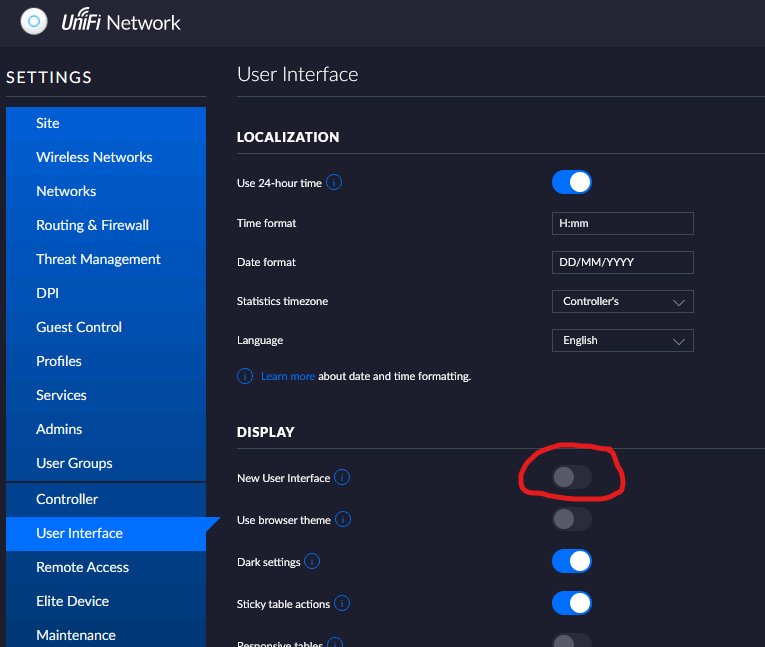Select Threat Management in sidebar
Image resolution: width=765 pixels, height=647 pixels.
pyautogui.click(x=98, y=259)
